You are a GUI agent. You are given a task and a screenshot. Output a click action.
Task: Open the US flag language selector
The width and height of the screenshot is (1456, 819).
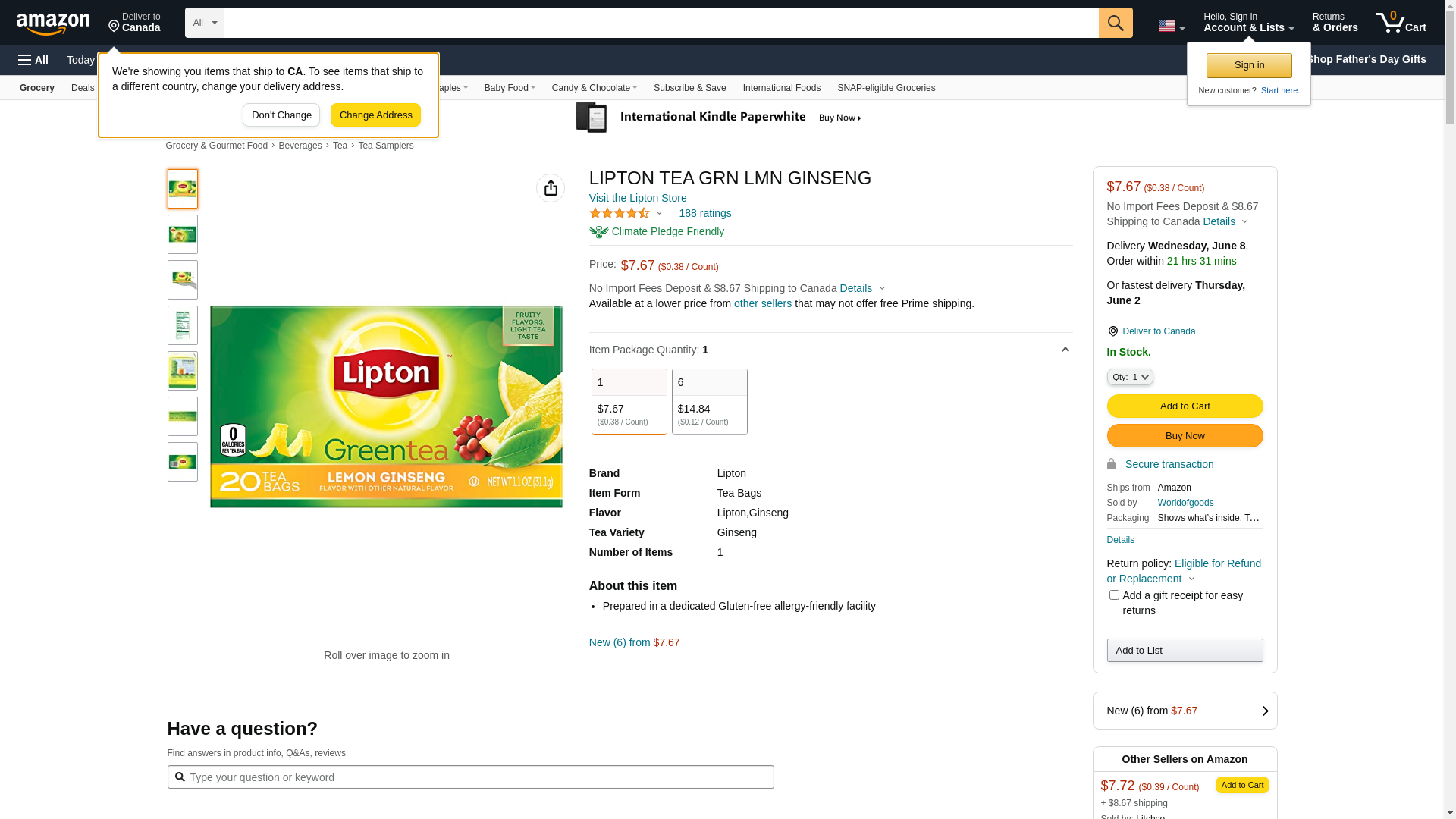tap(1171, 26)
